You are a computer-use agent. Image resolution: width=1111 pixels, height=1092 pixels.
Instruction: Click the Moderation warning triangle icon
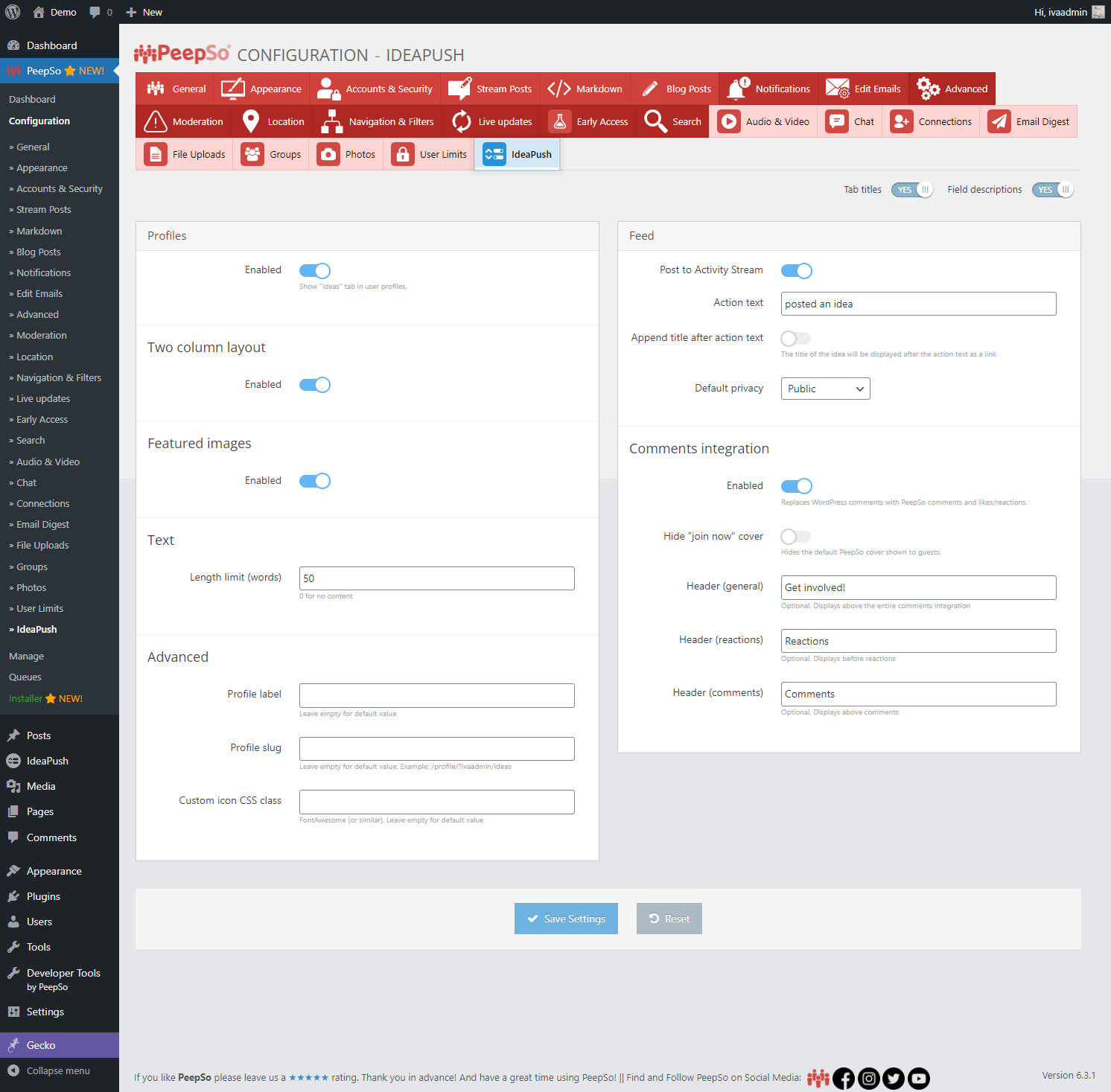155,121
